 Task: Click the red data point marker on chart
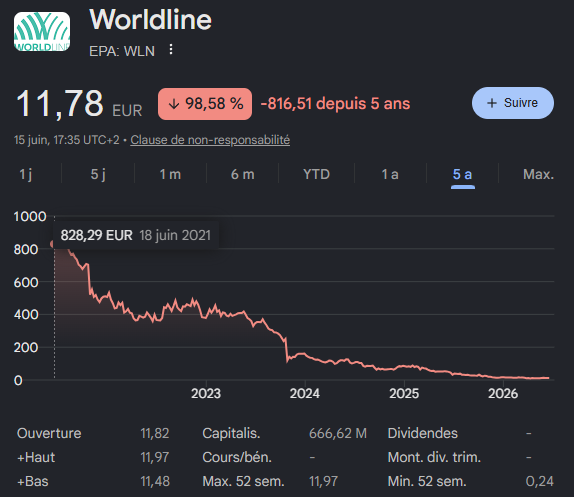pyautogui.click(x=53, y=244)
